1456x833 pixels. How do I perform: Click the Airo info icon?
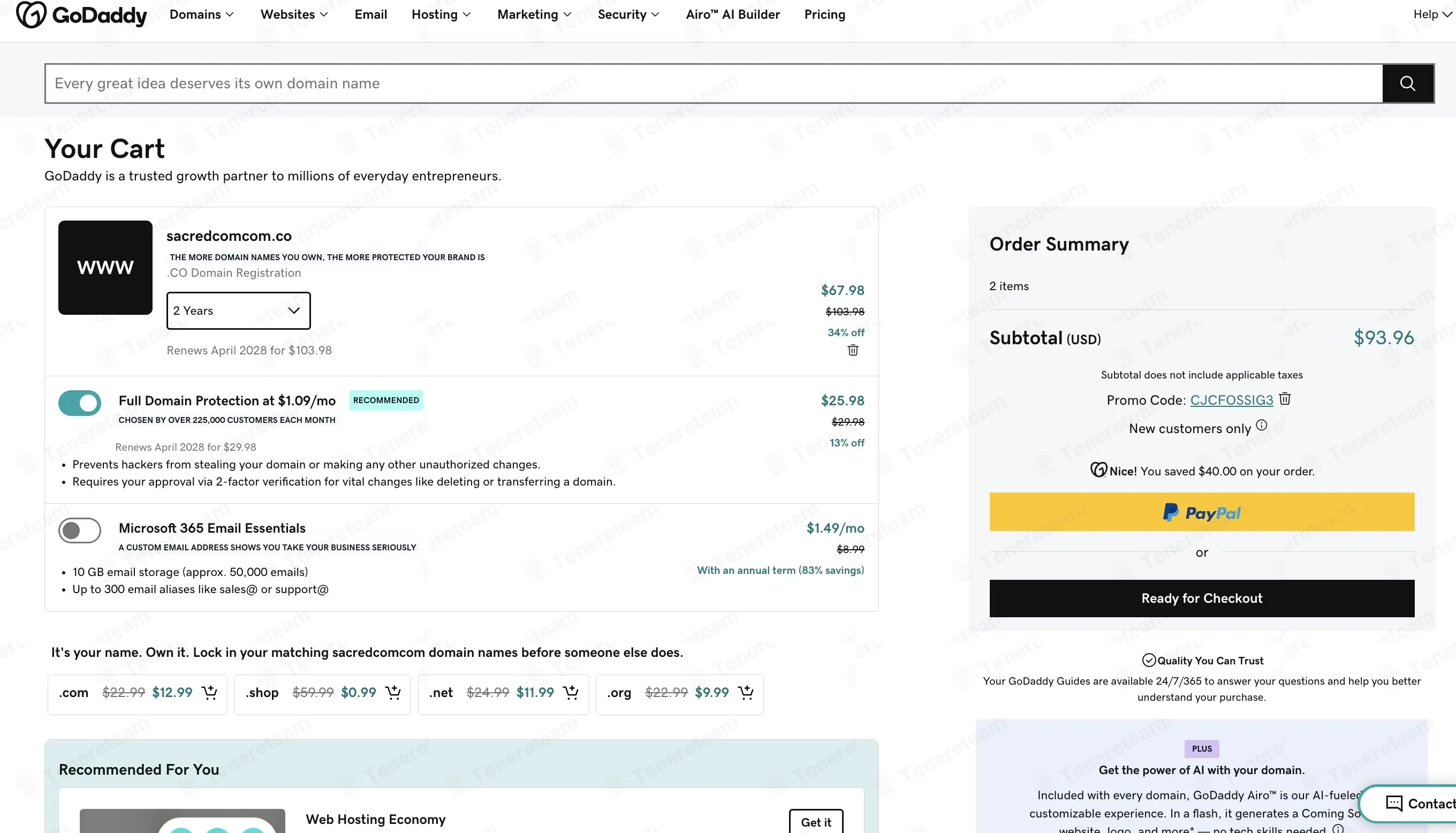[1338, 828]
